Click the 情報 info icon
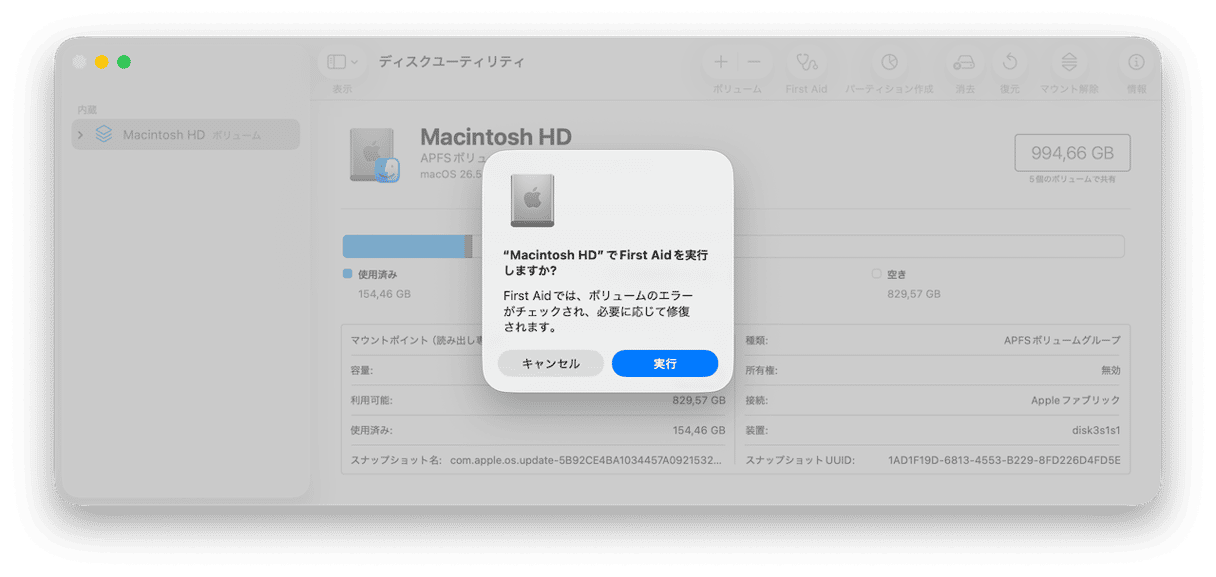1216x577 pixels. [x=1137, y=62]
